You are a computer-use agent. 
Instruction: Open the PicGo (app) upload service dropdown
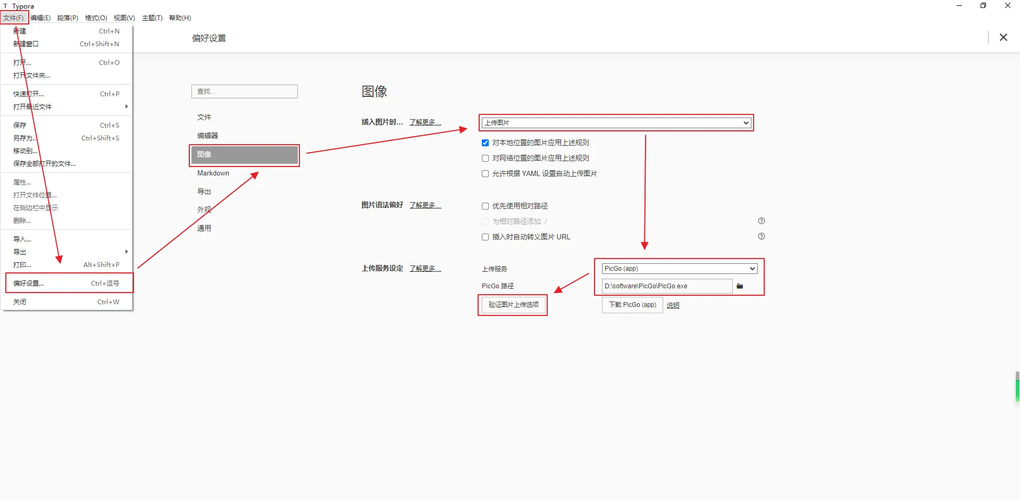(x=679, y=269)
